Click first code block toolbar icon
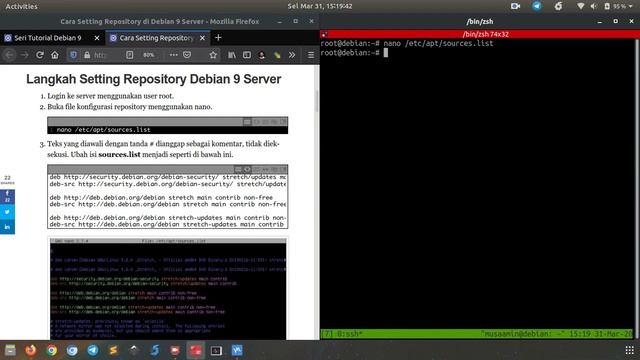This screenshot has width=640, height=360. pyautogui.click(x=247, y=122)
